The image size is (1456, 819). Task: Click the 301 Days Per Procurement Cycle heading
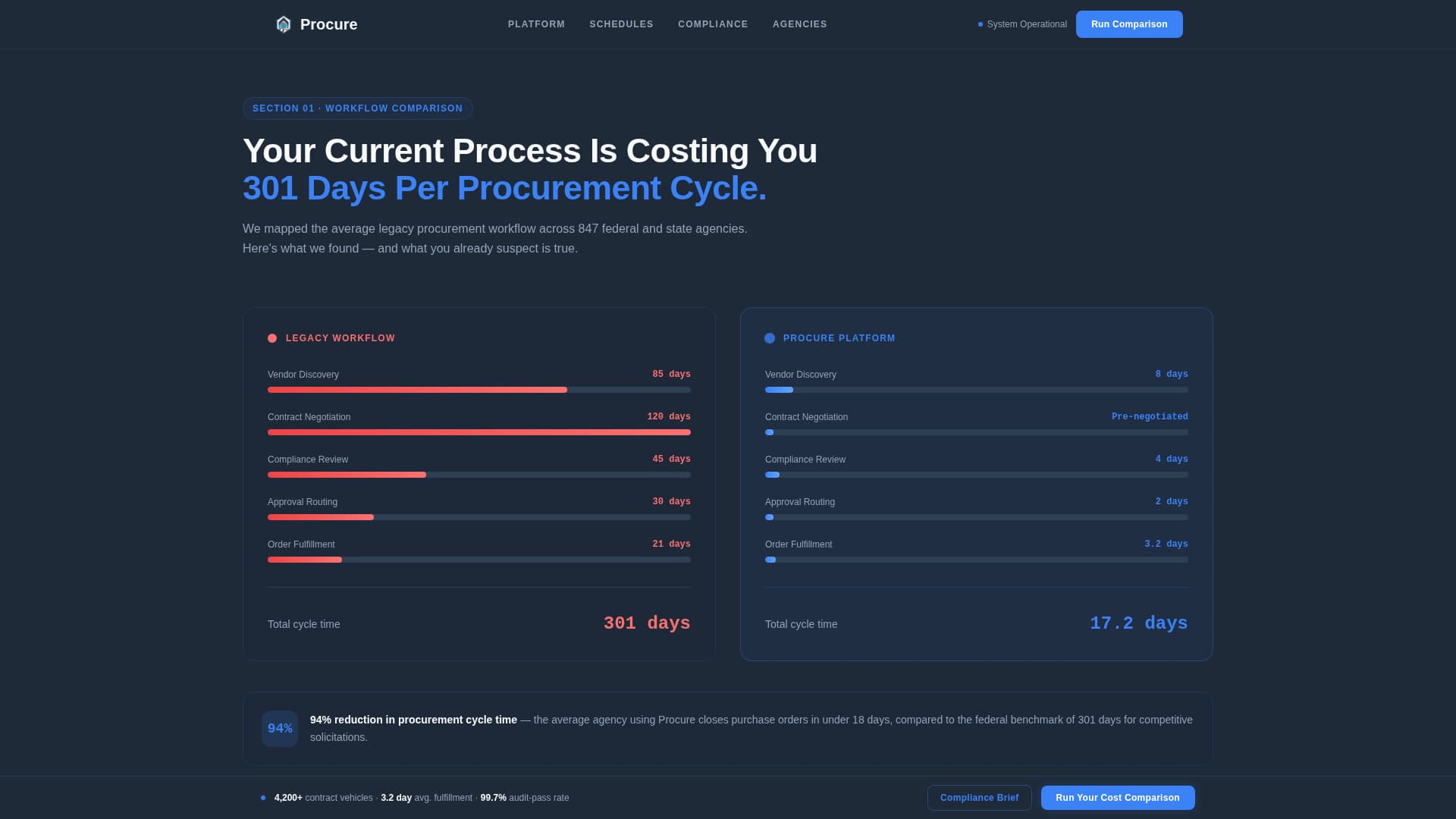pyautogui.click(x=504, y=188)
